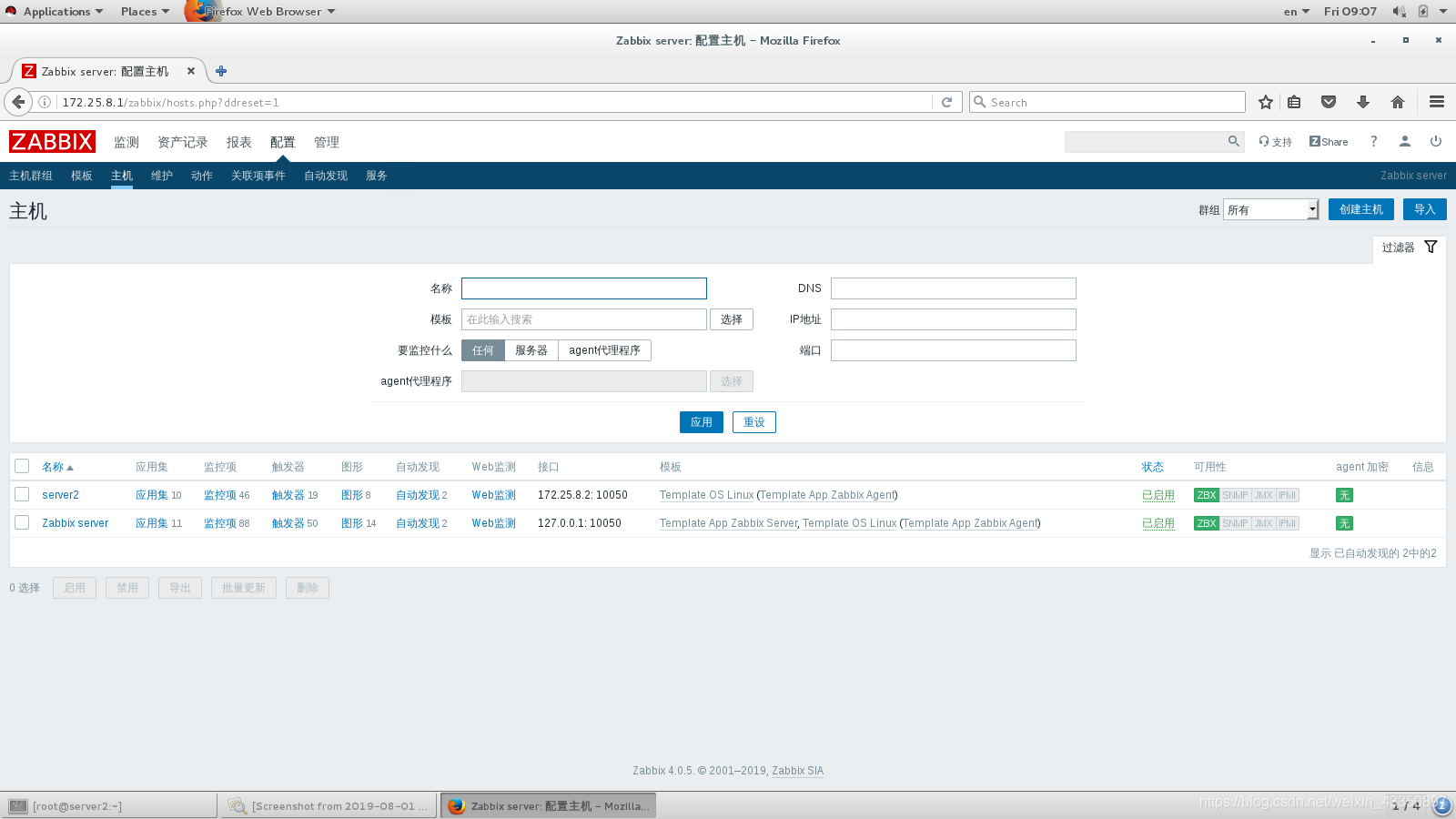
Task: Click the Firefox back arrow button
Action: [18, 102]
